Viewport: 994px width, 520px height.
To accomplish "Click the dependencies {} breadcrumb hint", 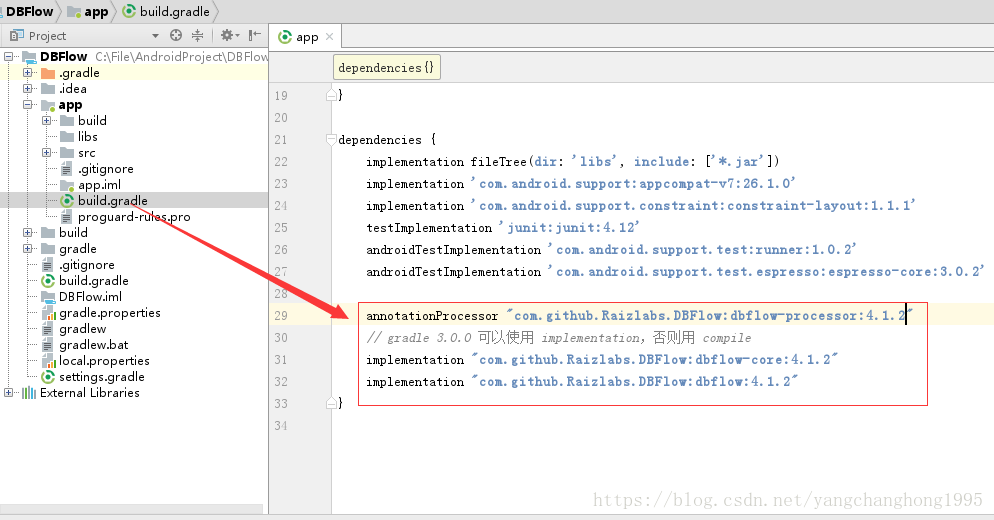I will coord(386,68).
